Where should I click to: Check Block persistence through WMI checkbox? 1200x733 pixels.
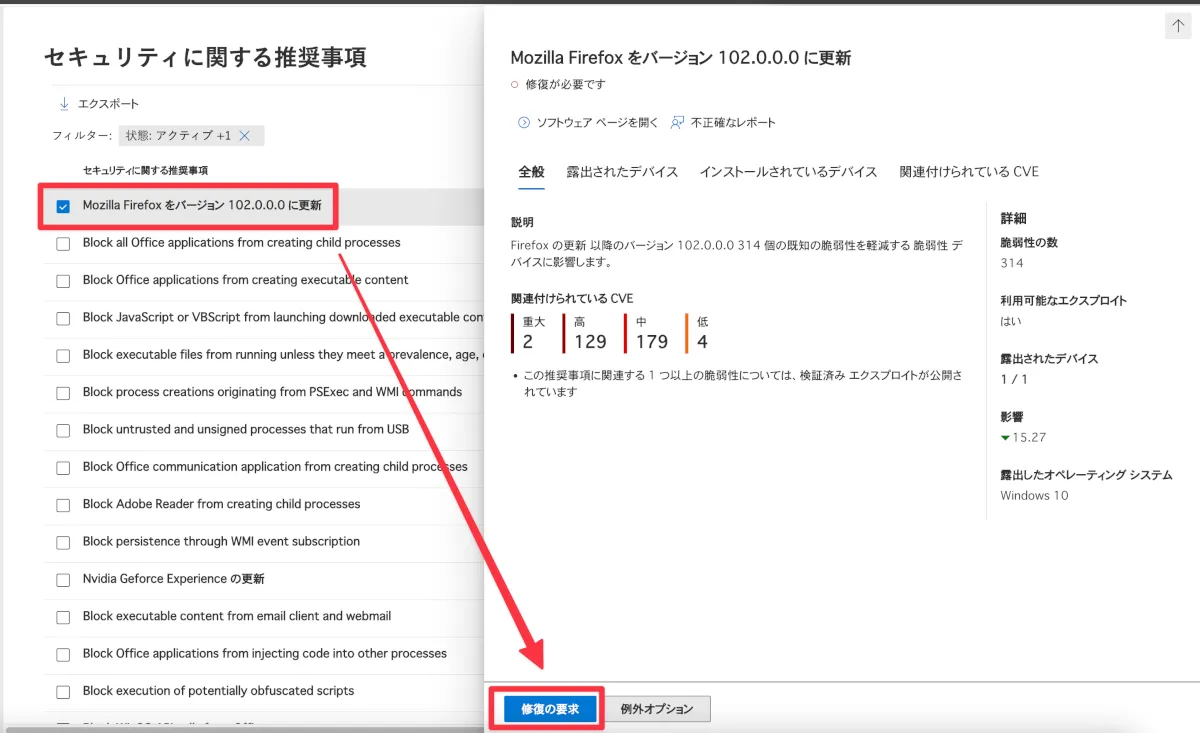coord(63,542)
